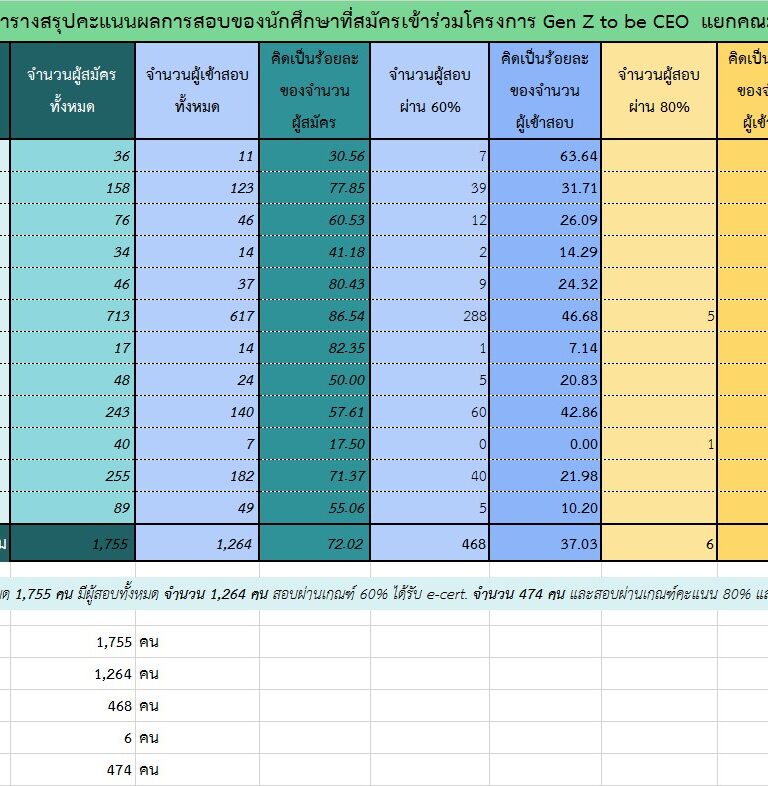The image size is (768, 786).
Task: Select the total percentage cell 72.02
Action: (314, 543)
